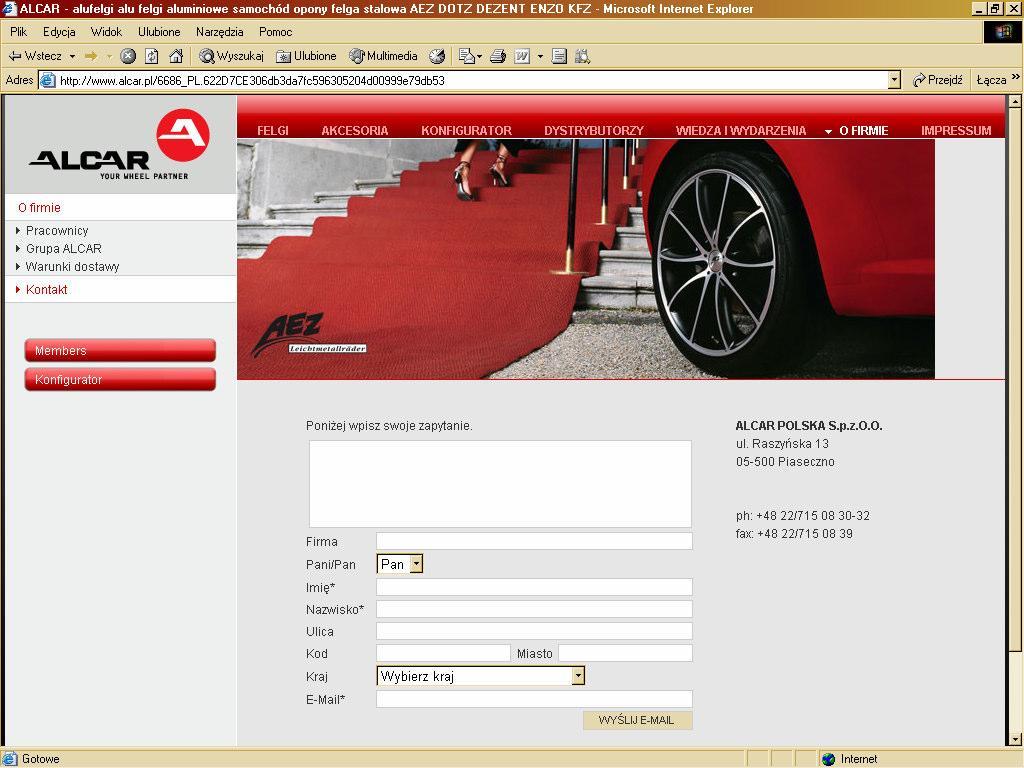Open the Edycja menu

tap(59, 32)
